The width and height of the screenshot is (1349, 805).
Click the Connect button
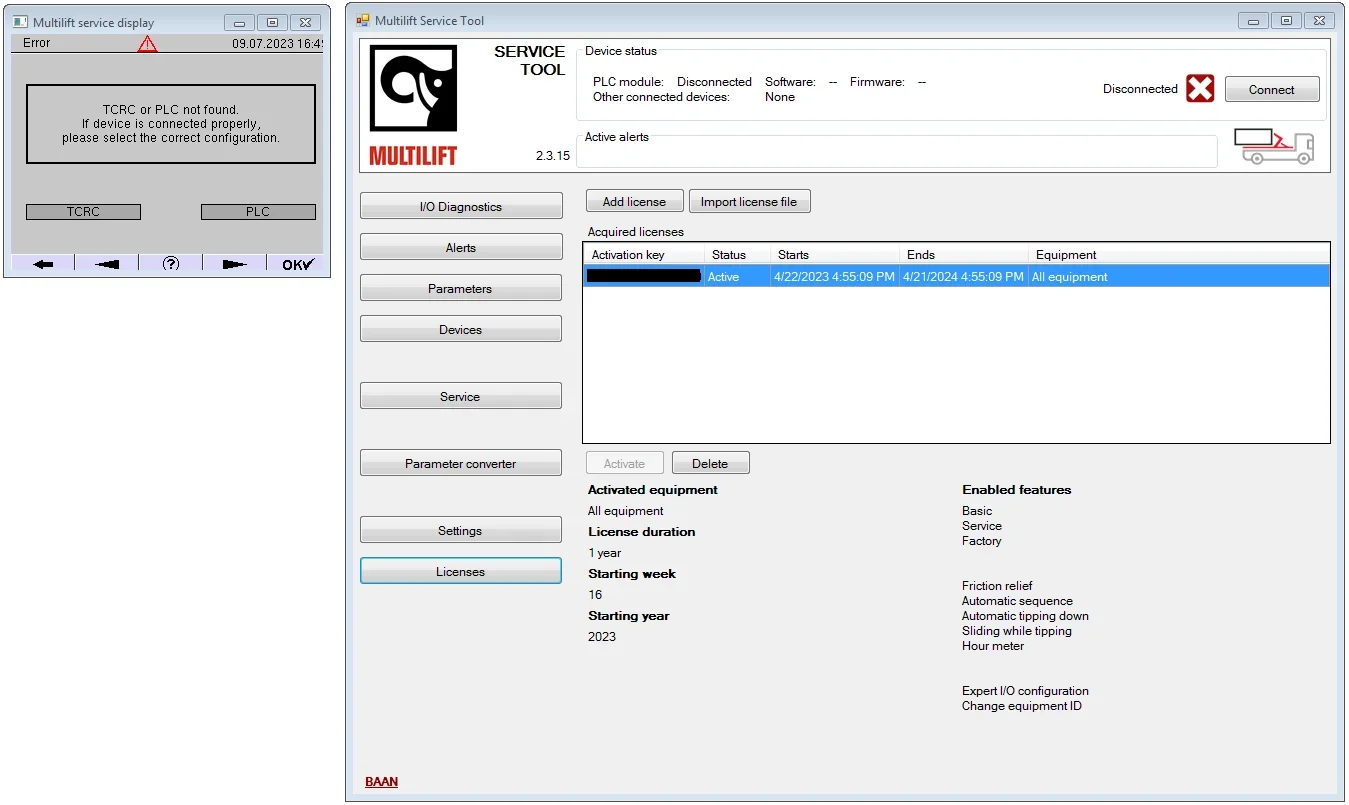pos(1272,89)
